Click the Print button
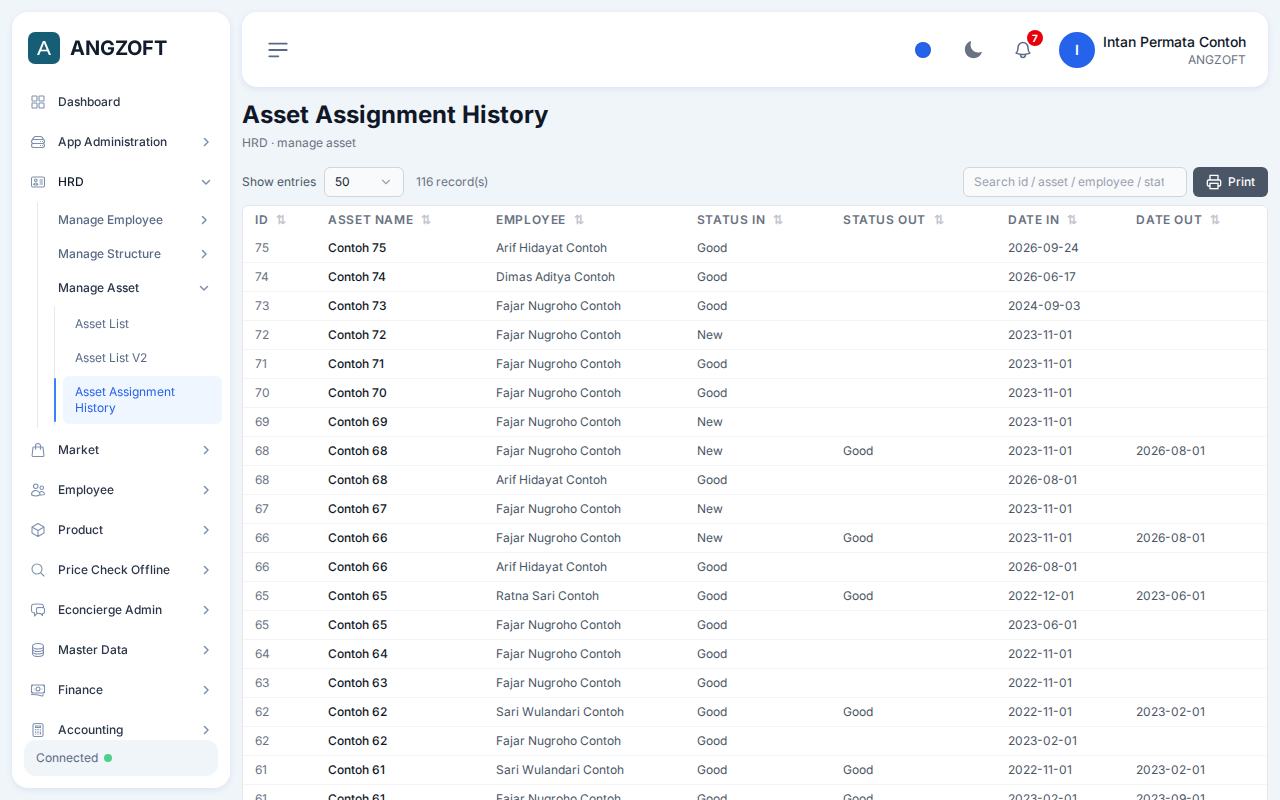This screenshot has width=1280, height=800. coord(1230,182)
